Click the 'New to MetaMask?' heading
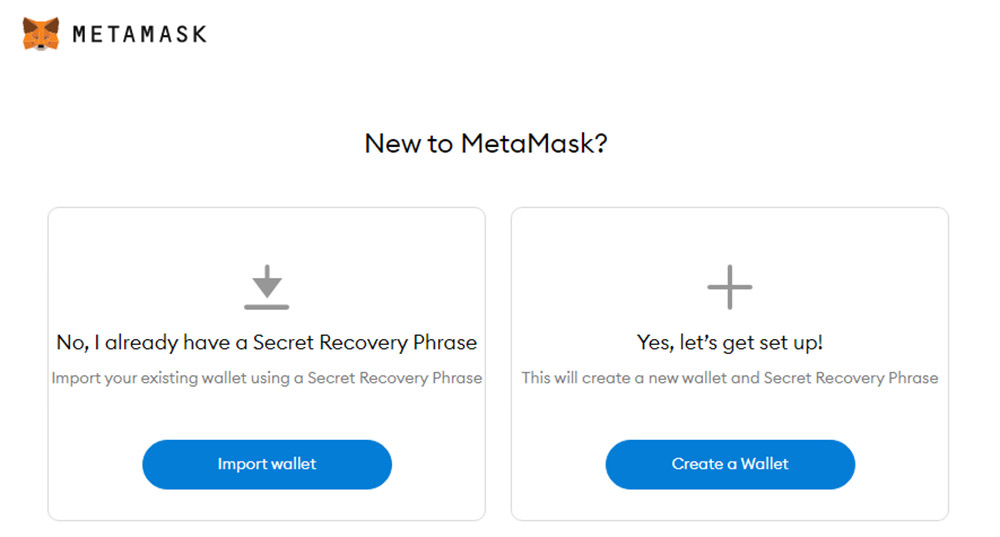1000x537 pixels. [486, 143]
